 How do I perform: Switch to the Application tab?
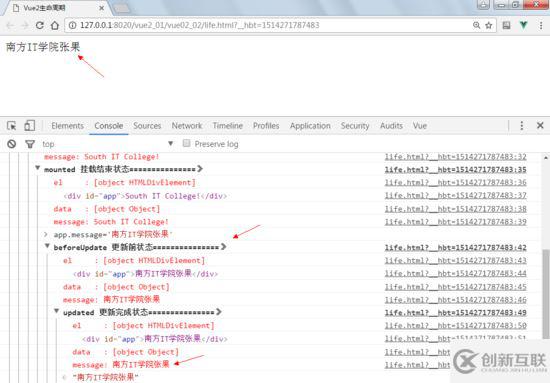click(310, 126)
